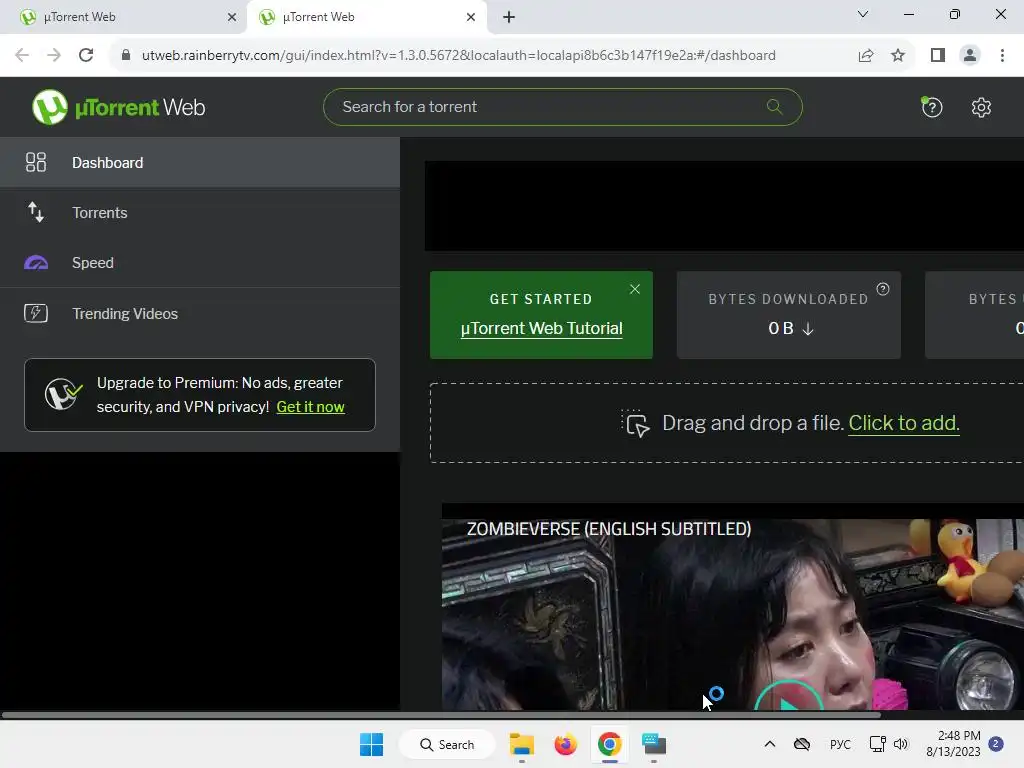Open the help question mark icon

[x=931, y=107]
